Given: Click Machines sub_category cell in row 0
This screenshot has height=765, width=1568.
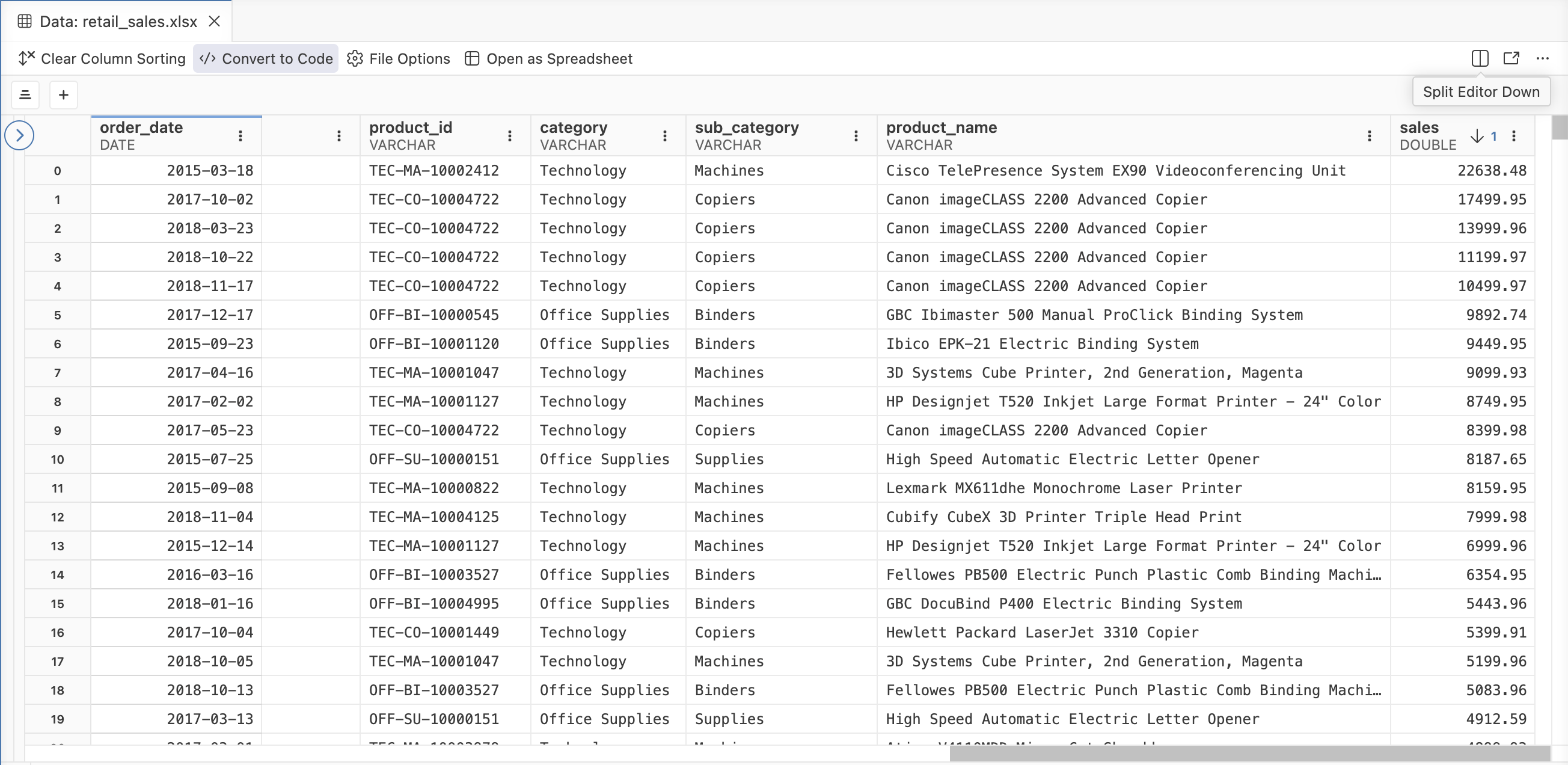Looking at the screenshot, I should 782,171.
